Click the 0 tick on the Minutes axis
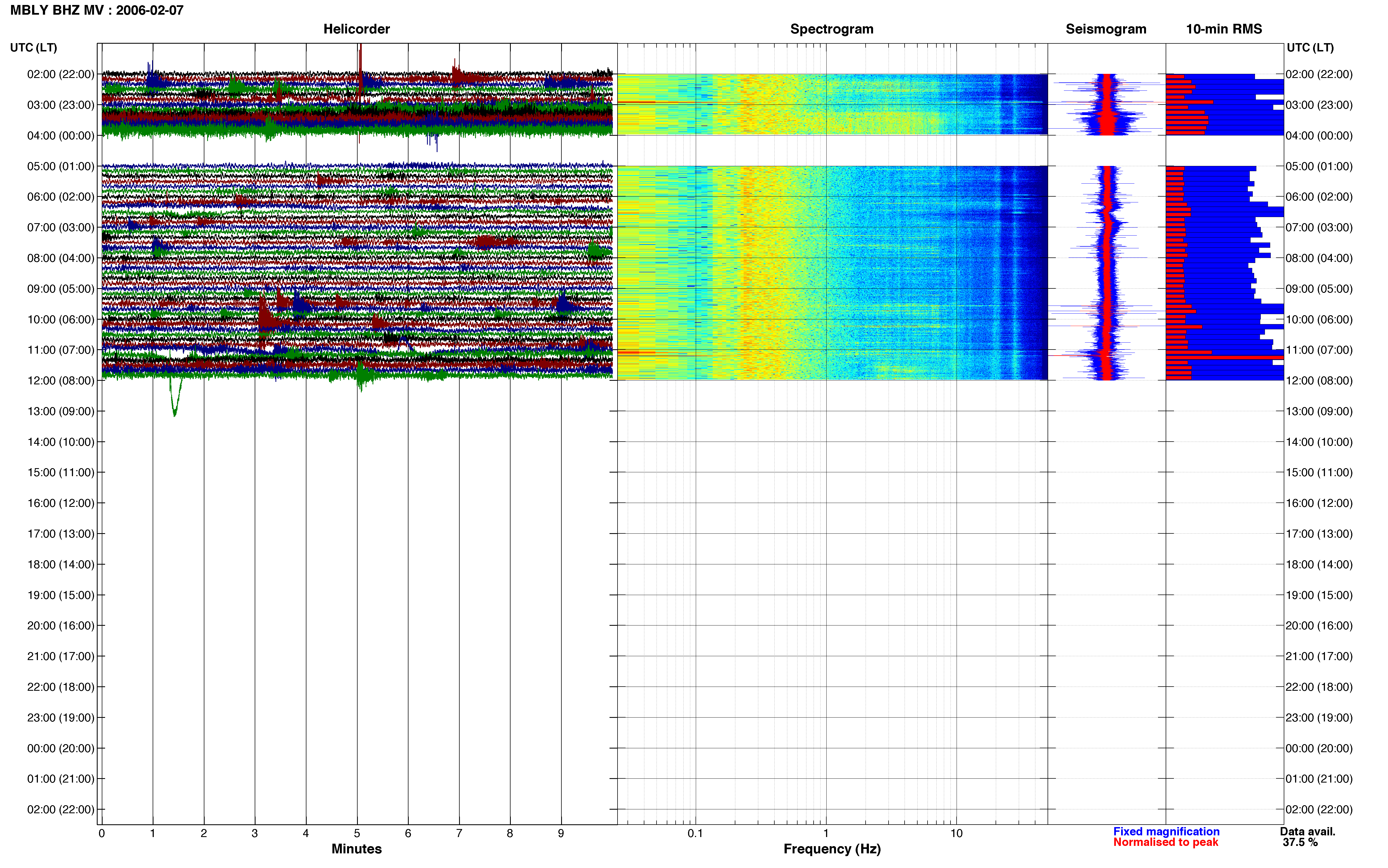Screen dimensions: 1388x868 (x=101, y=833)
